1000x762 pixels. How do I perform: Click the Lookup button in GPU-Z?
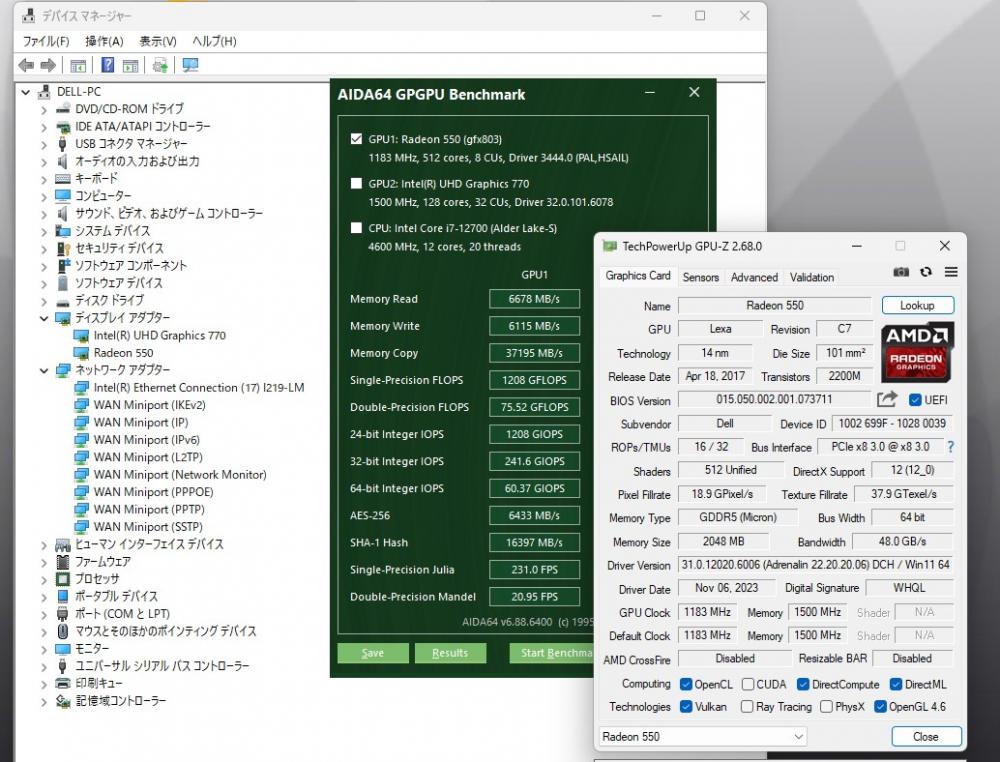tap(917, 305)
